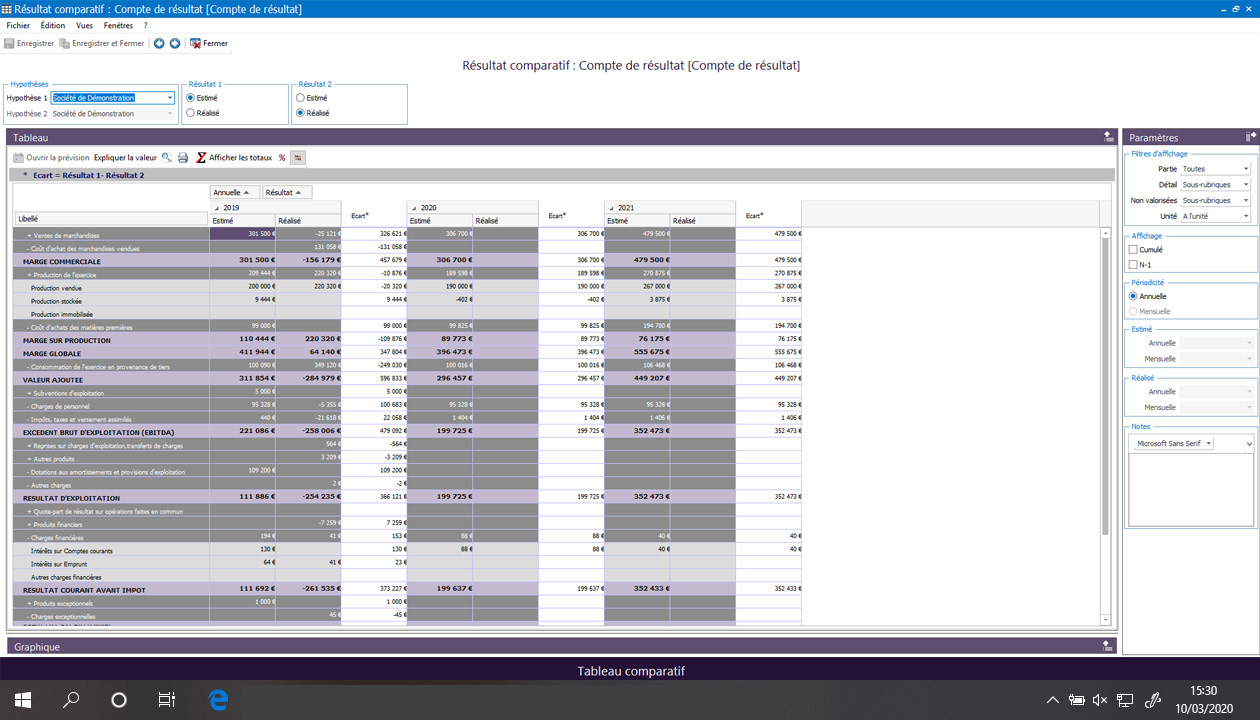
Task: Click Ouvrir la prévision label
Action: coord(57,158)
